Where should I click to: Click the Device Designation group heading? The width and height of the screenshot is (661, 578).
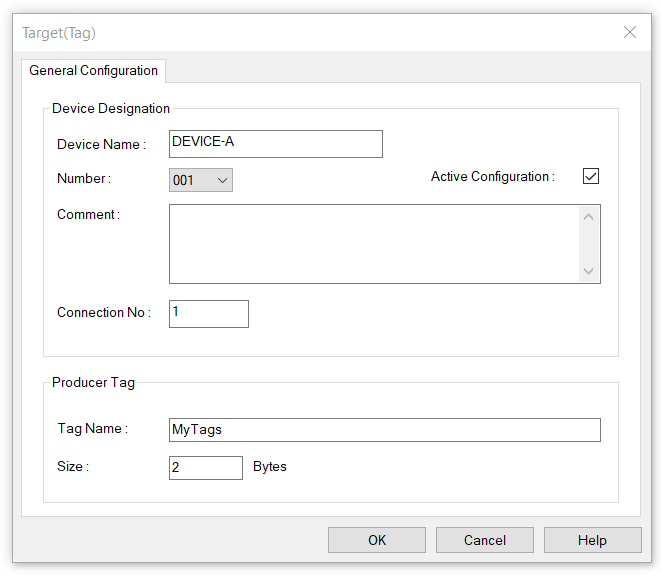click(x=111, y=108)
